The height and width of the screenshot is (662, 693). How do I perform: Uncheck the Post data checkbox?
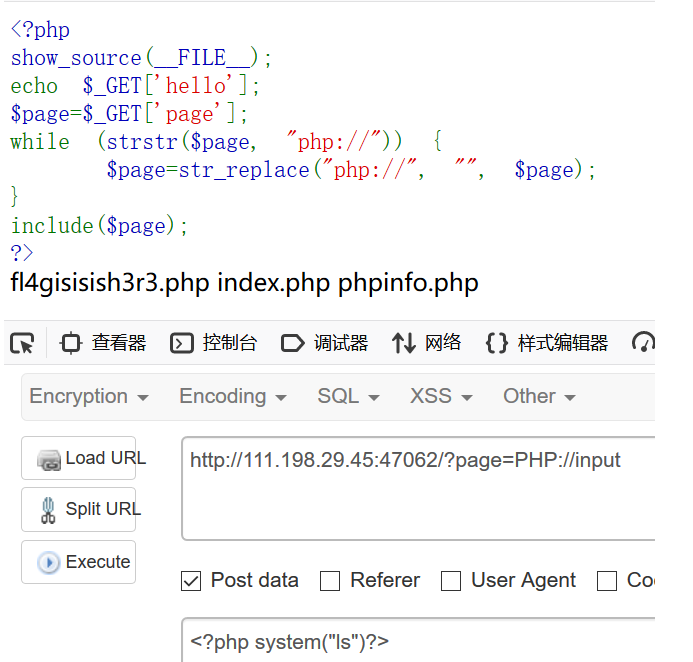click(x=191, y=581)
